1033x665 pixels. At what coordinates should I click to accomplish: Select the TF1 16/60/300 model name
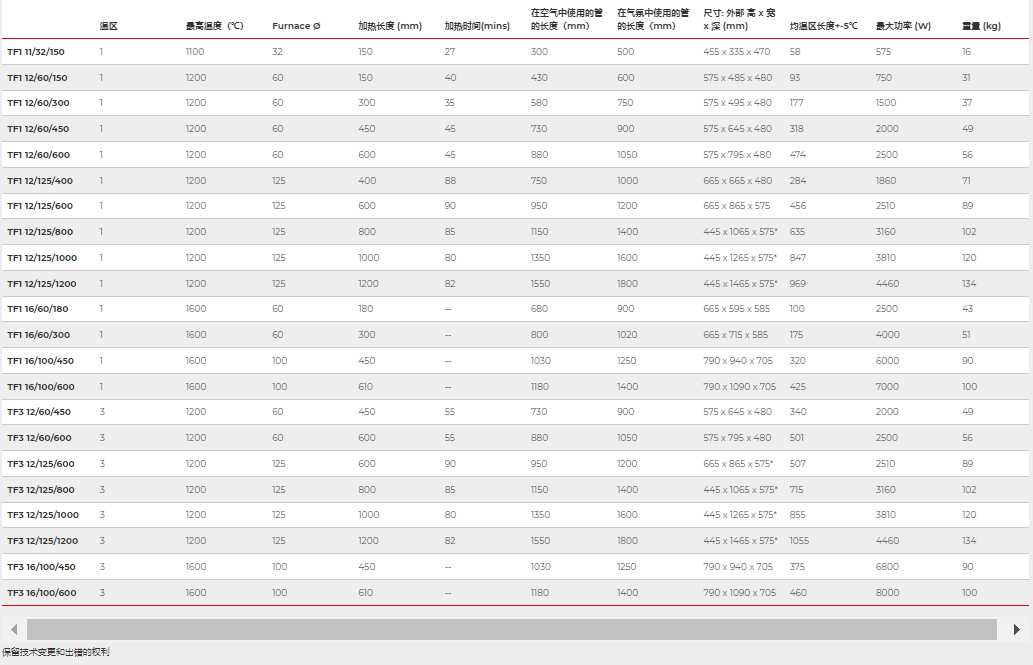38,335
